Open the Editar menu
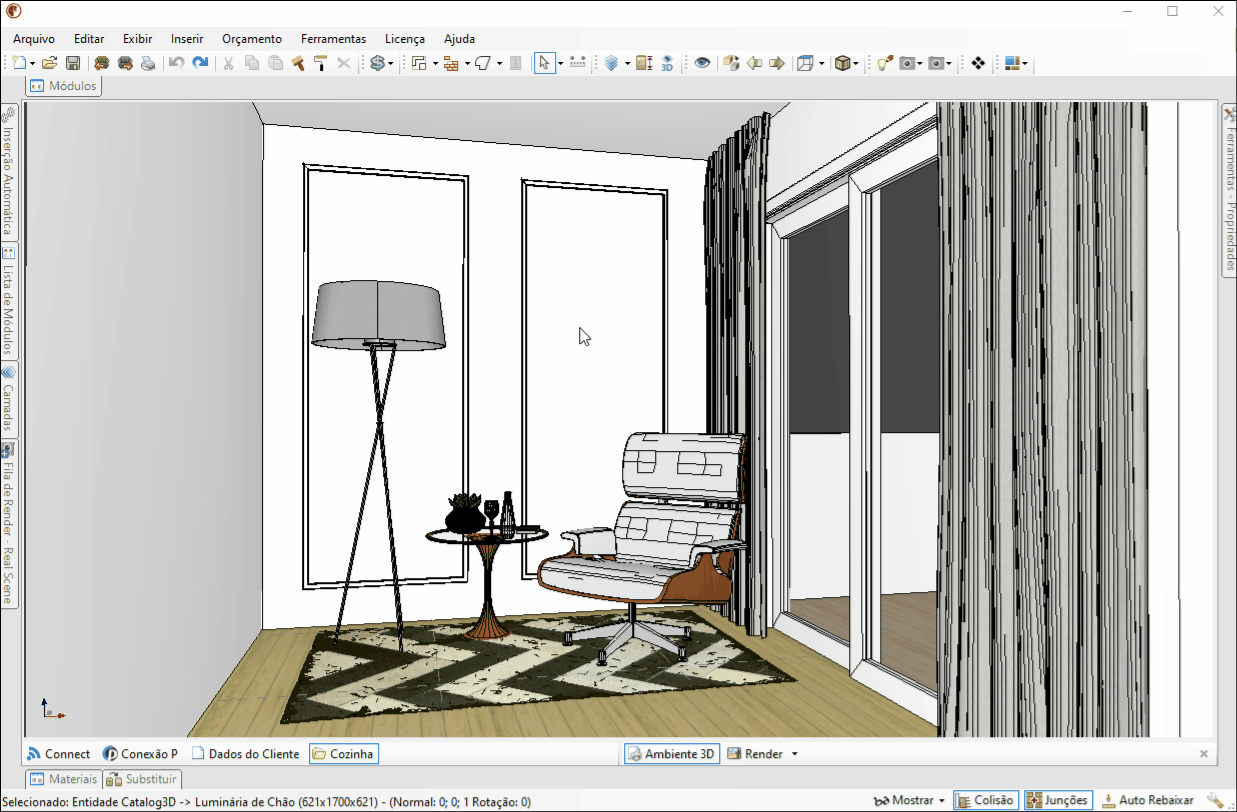 [x=89, y=39]
